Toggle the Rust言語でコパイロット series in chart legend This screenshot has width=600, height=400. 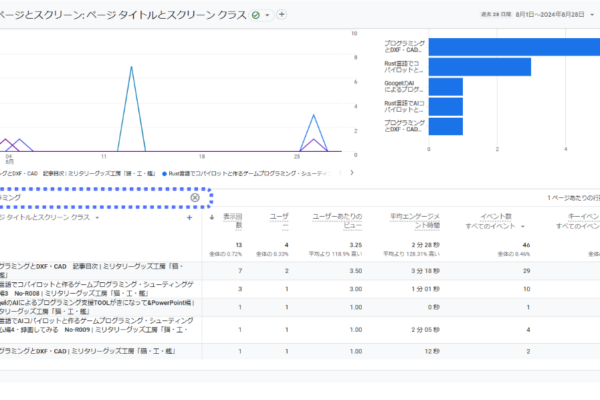tap(246, 173)
